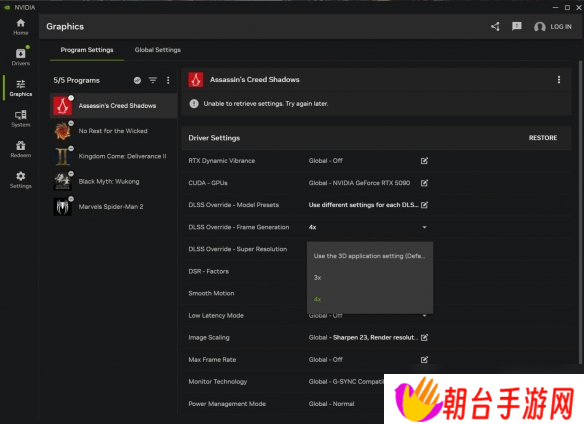Click DLSS Override - Super Resolution label

pyautogui.click(x=238, y=249)
